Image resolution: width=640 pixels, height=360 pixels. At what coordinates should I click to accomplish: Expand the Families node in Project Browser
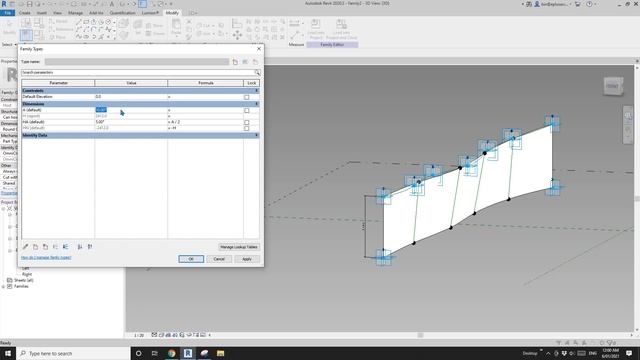click(x=4, y=287)
